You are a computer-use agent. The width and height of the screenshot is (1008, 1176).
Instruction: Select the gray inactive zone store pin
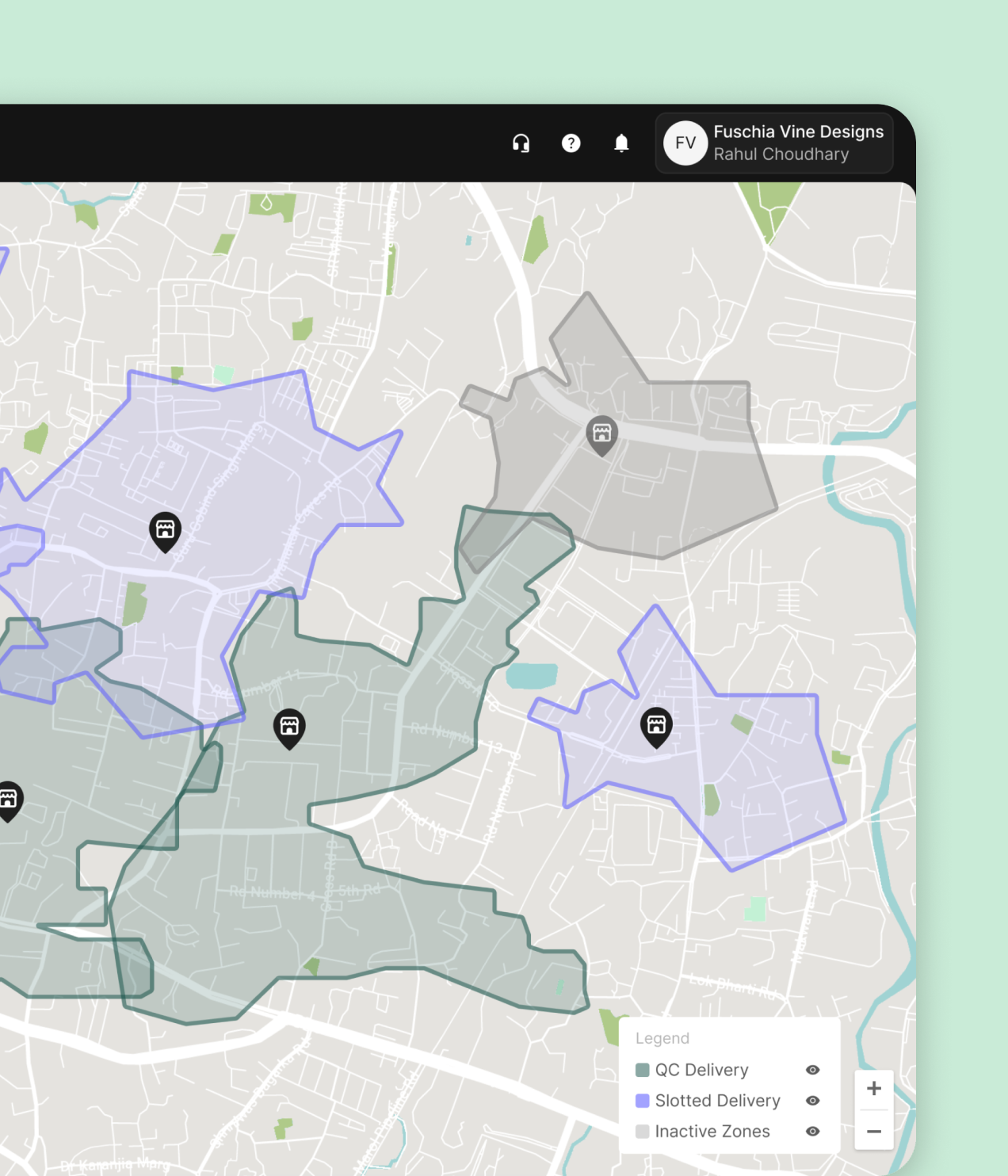click(x=601, y=434)
